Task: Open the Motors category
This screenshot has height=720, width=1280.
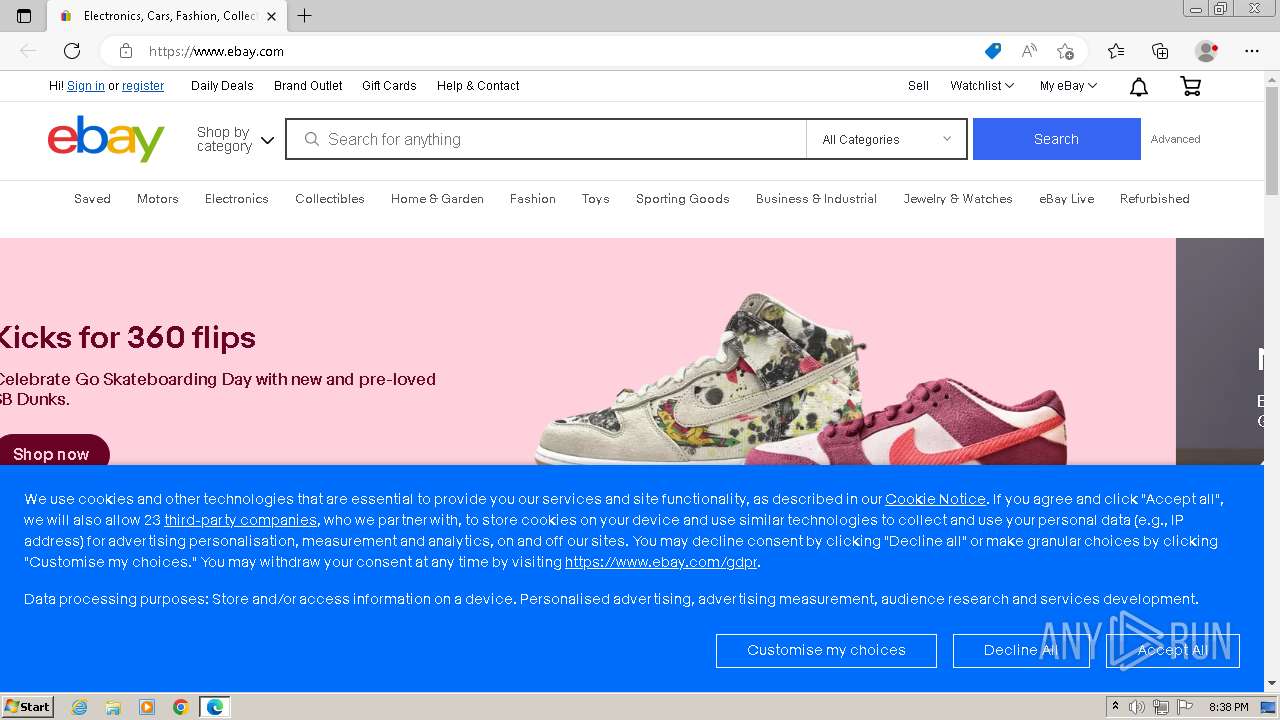Action: 158,199
